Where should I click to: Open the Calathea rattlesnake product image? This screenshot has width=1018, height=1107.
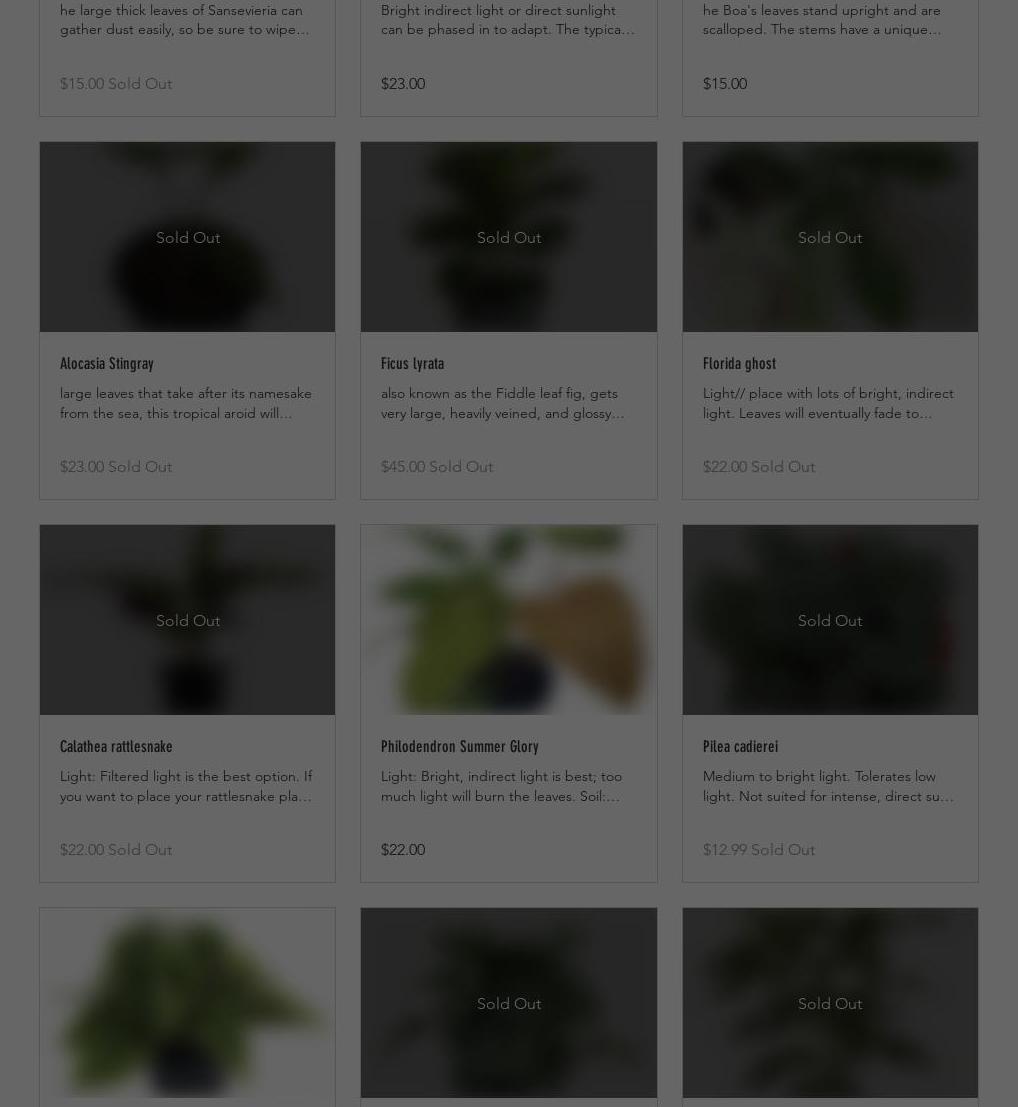187,620
